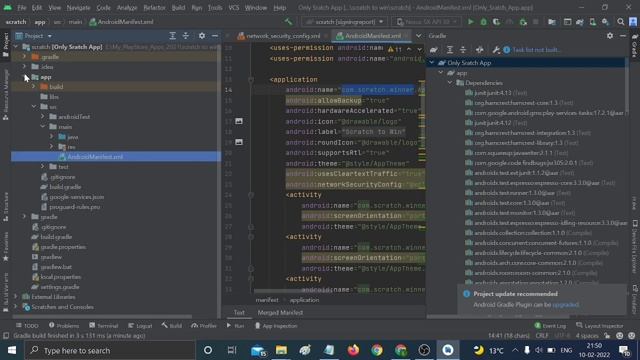Open the Profiler tool window
This screenshot has height=360, width=640.
click(204, 326)
